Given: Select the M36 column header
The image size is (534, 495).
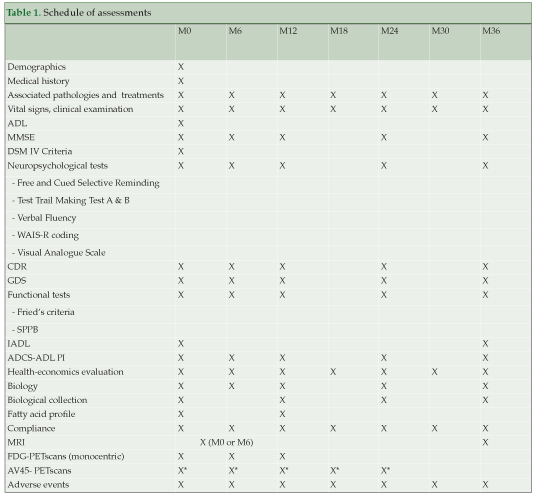Looking at the screenshot, I should coord(491,31).
